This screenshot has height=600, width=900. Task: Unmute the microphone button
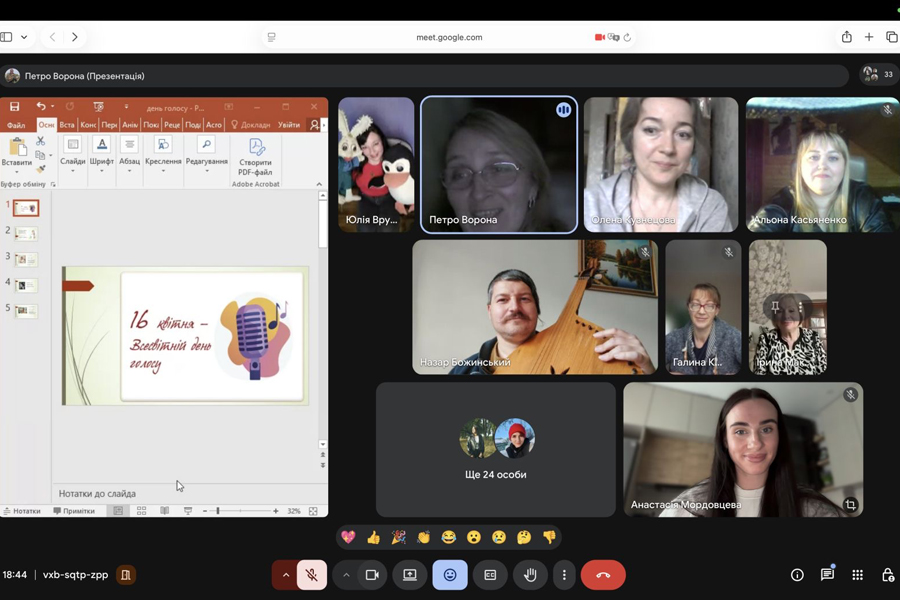click(312, 575)
